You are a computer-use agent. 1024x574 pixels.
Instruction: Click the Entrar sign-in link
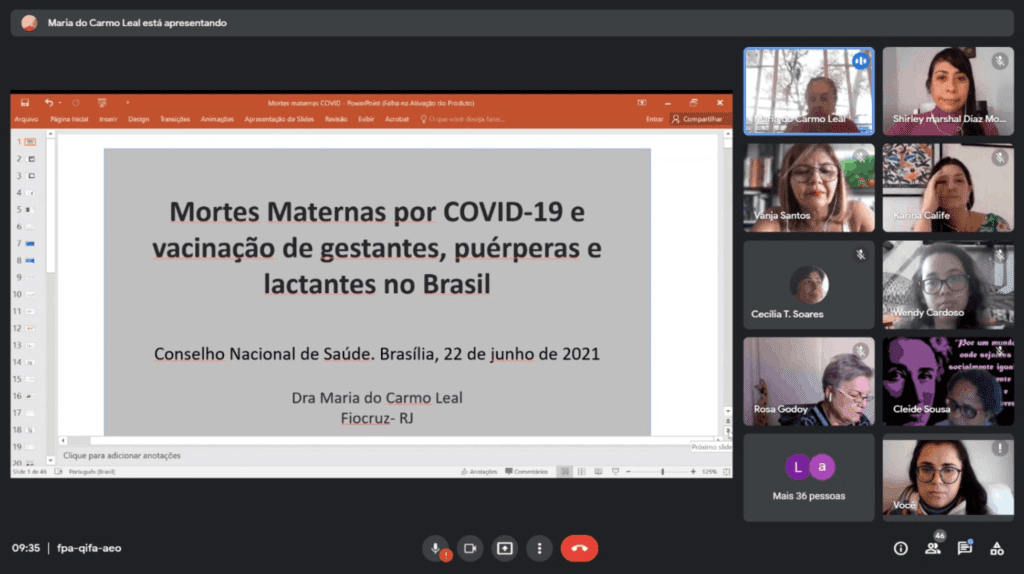point(654,119)
